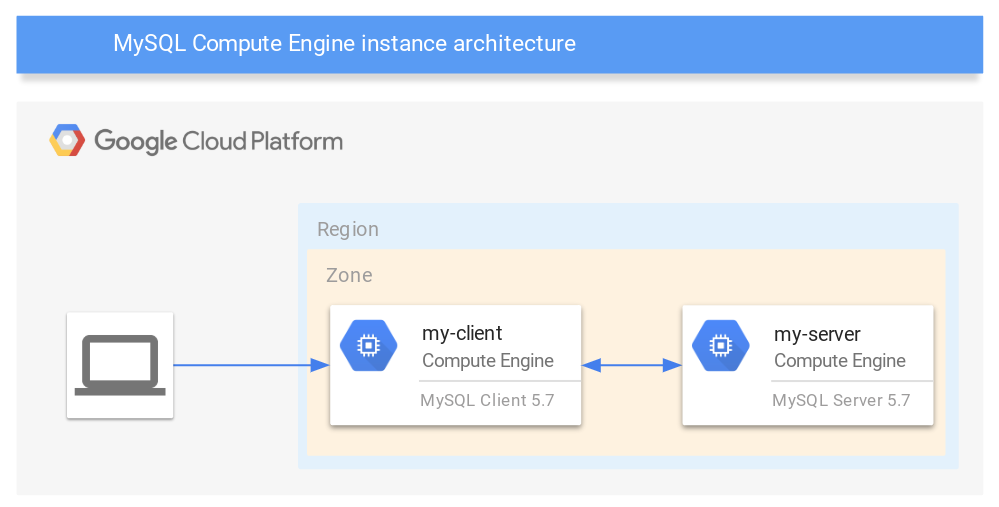Click the Google Cloud Platform hexagon logo

coord(67,141)
